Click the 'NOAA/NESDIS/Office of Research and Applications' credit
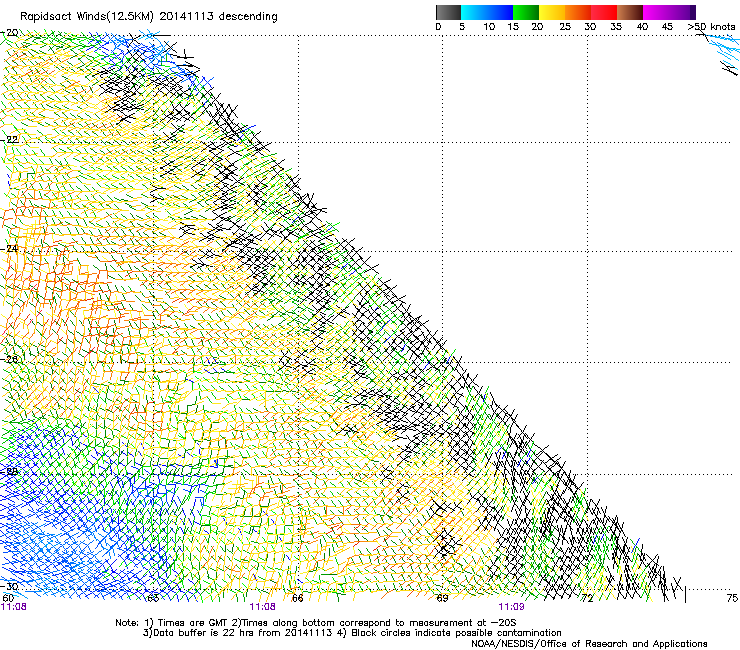This screenshot has width=740, height=650. [x=589, y=644]
